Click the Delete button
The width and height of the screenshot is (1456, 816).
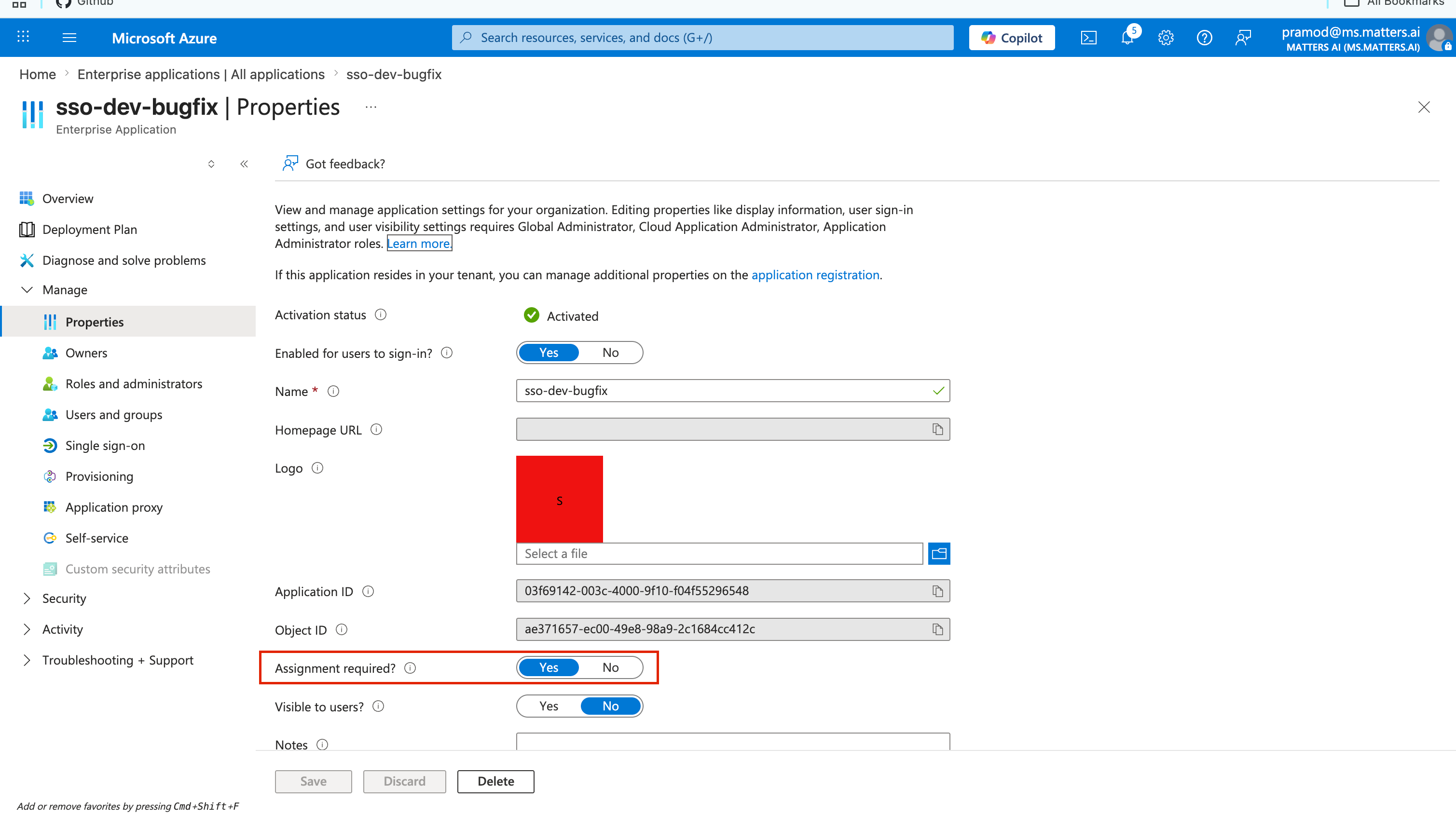(495, 782)
